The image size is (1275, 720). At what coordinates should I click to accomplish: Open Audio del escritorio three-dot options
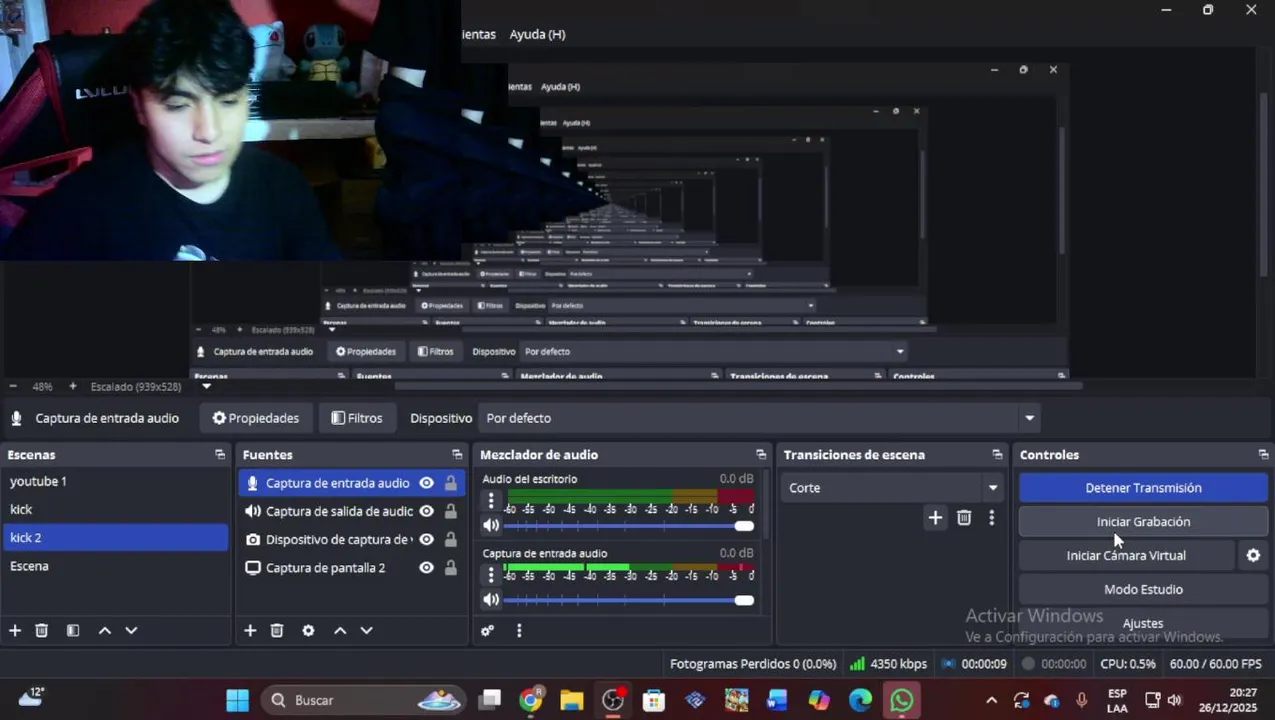[x=491, y=501]
